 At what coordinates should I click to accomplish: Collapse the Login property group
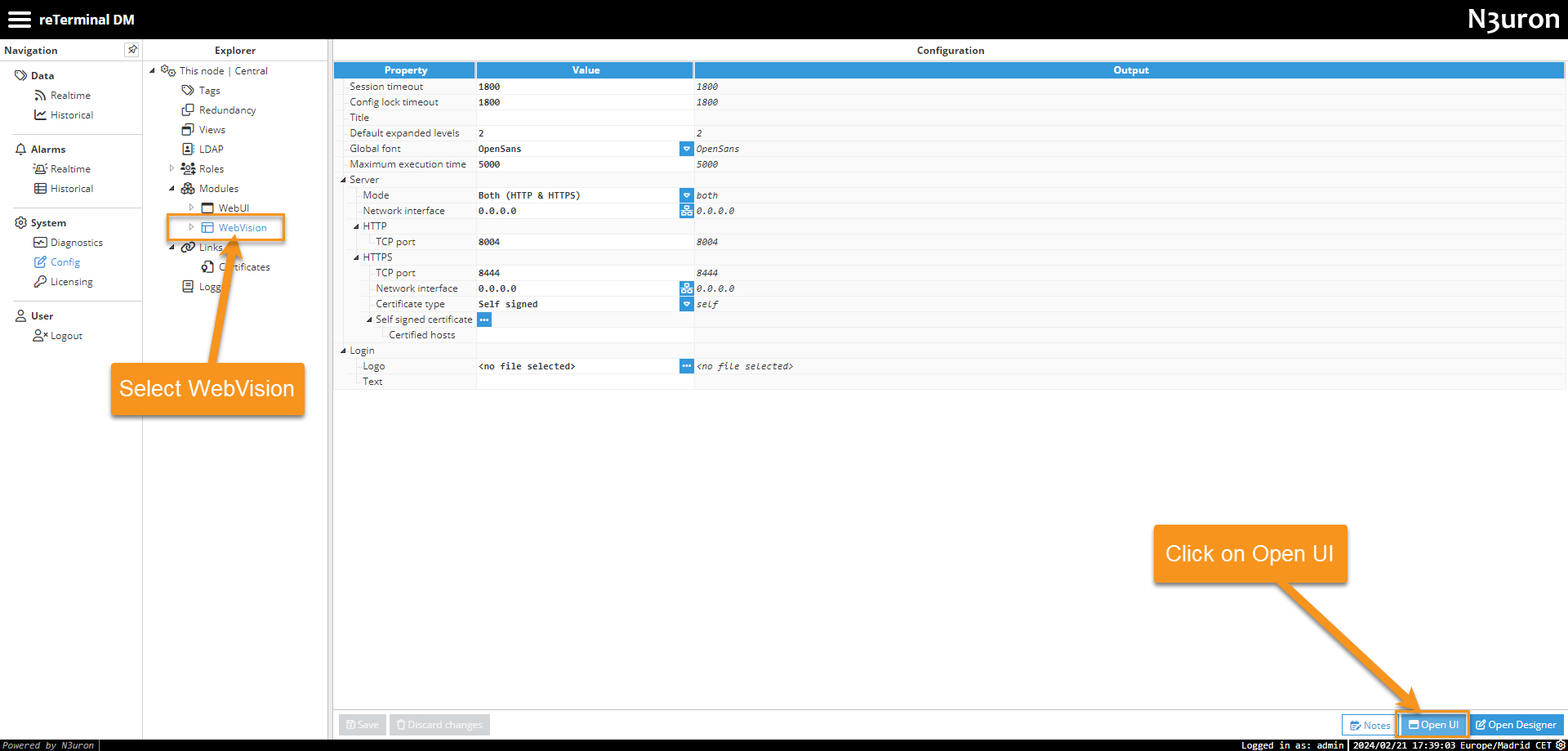[x=343, y=351]
